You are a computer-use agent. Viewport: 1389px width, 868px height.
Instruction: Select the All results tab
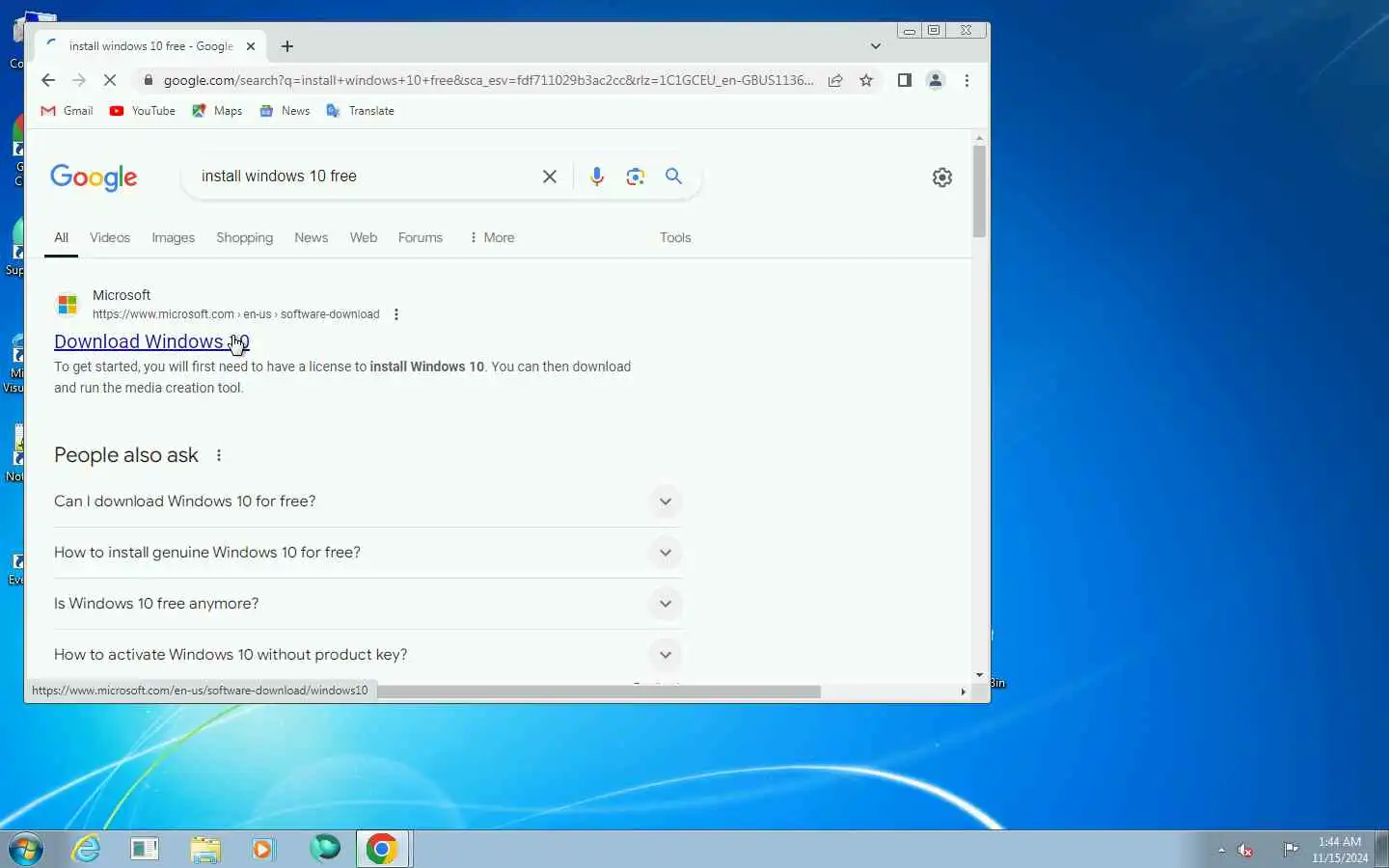pyautogui.click(x=61, y=238)
